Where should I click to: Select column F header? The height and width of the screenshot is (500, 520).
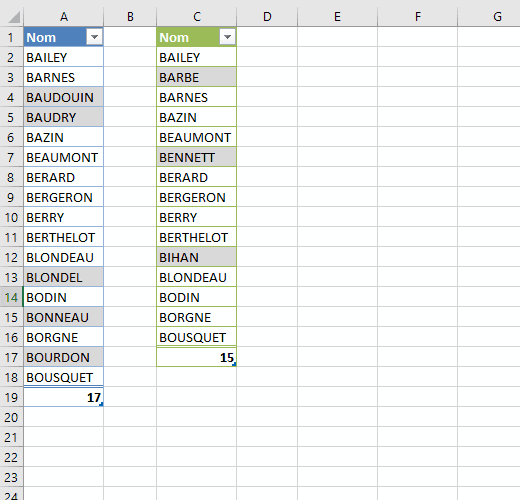coord(417,16)
